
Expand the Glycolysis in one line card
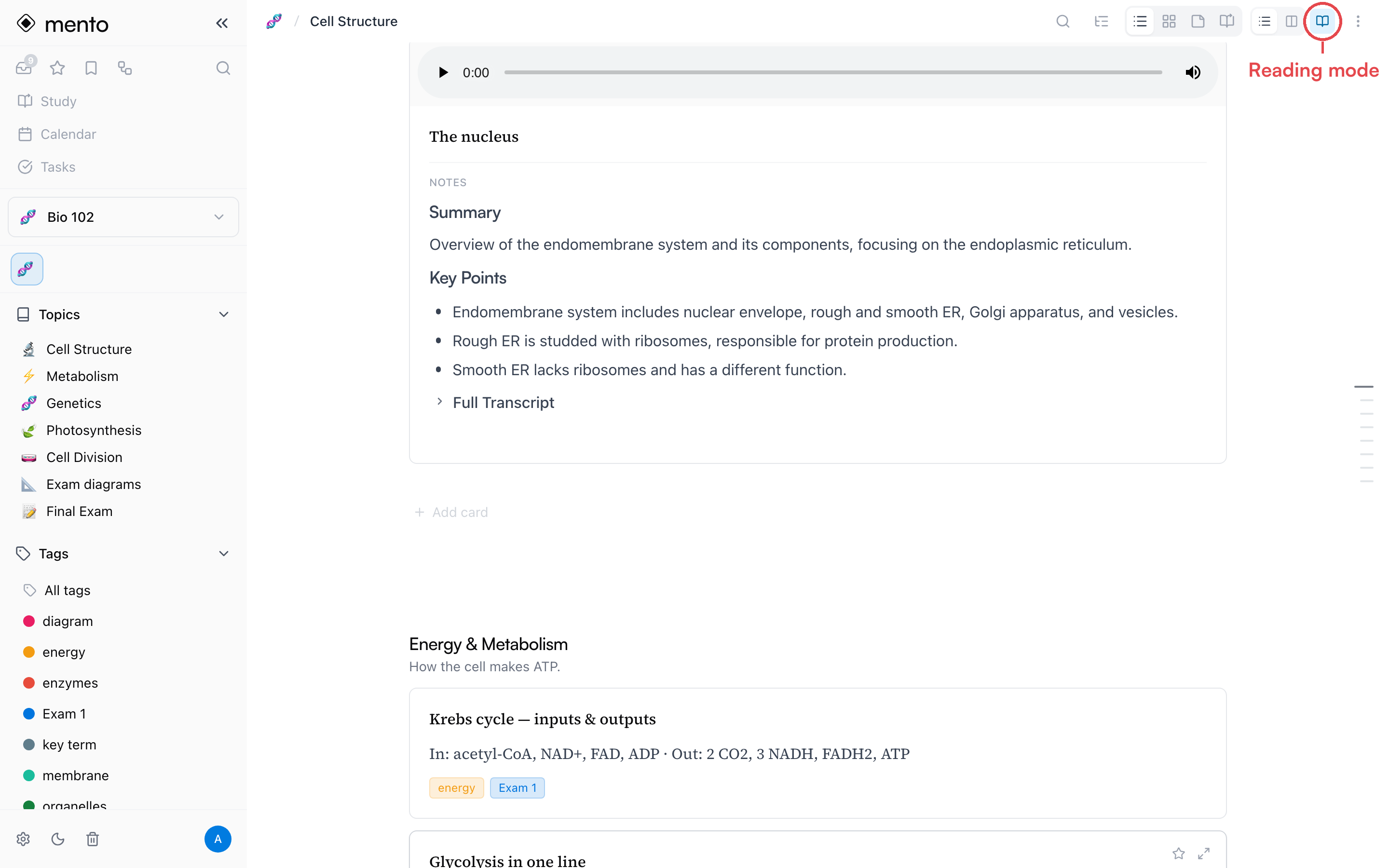(1204, 853)
